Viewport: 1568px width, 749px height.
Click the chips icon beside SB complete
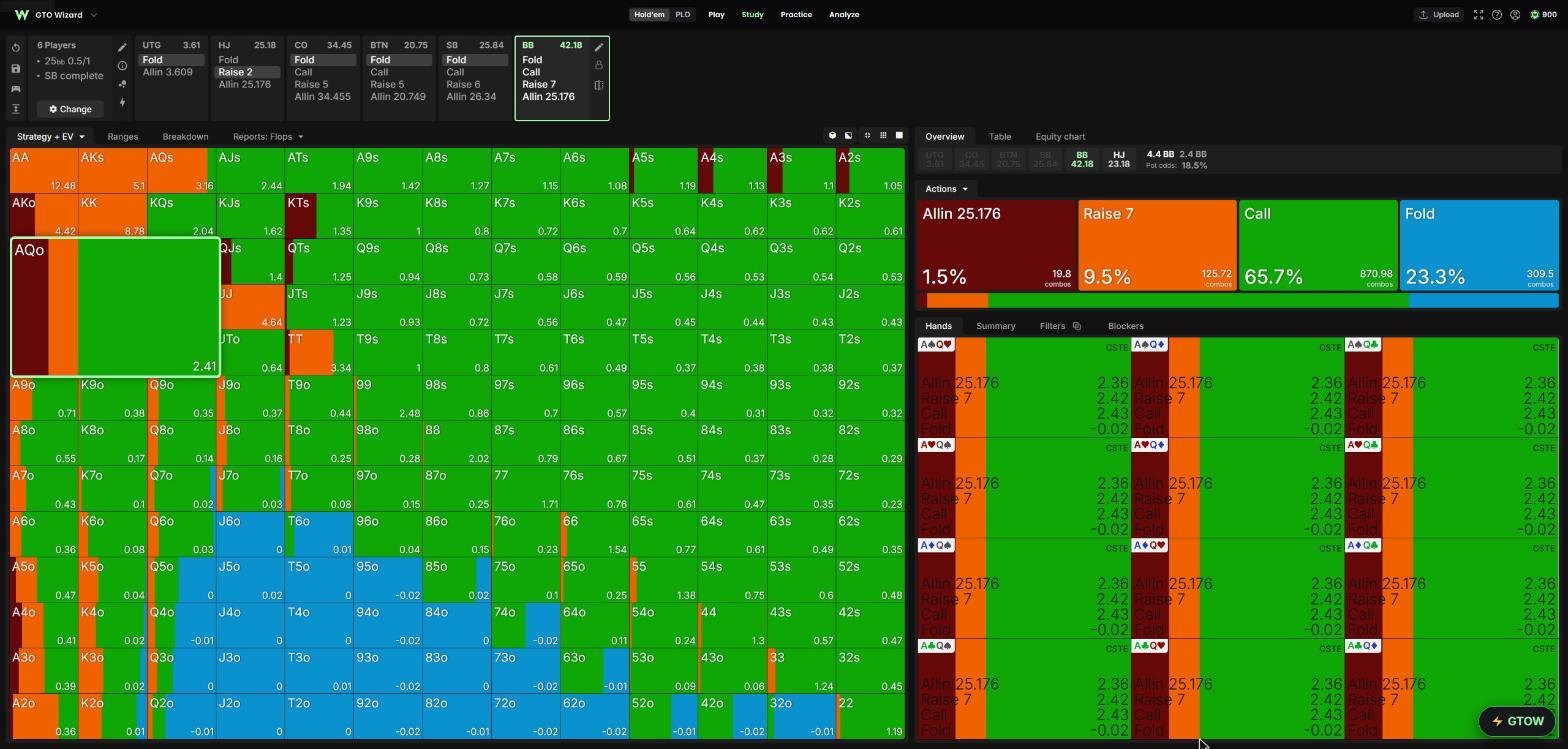(x=122, y=84)
